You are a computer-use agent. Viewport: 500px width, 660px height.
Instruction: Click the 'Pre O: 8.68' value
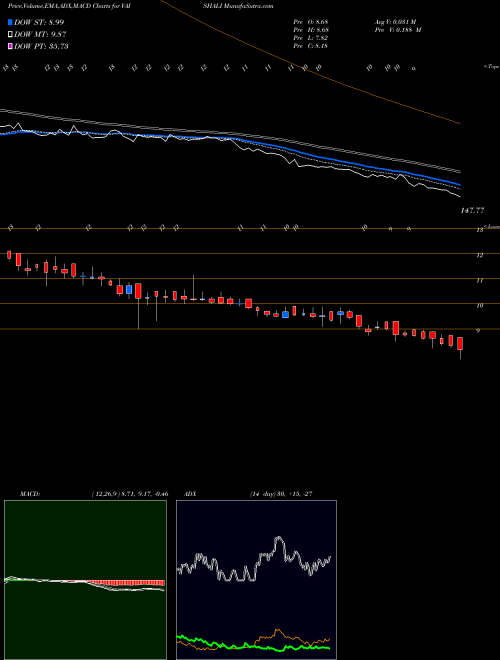[311, 22]
